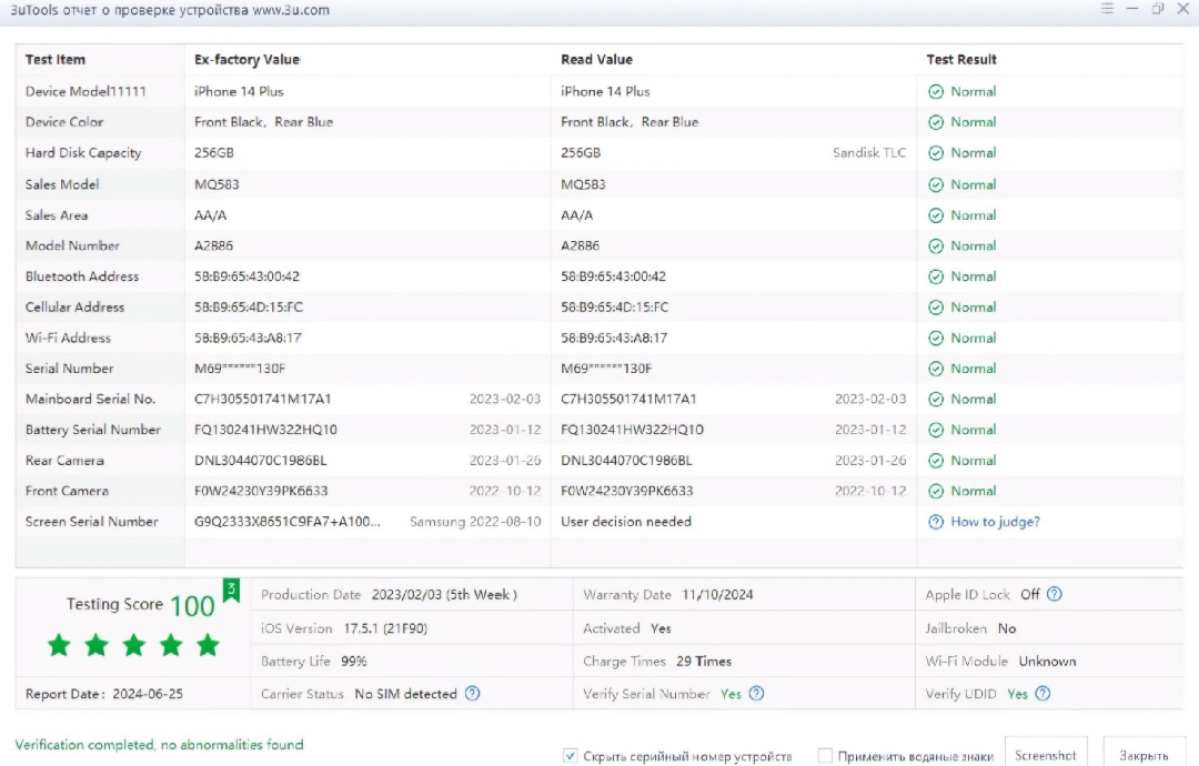Click the Read Value Model Number A2886 cell
The width and height of the screenshot is (1199, 766).
580,246
